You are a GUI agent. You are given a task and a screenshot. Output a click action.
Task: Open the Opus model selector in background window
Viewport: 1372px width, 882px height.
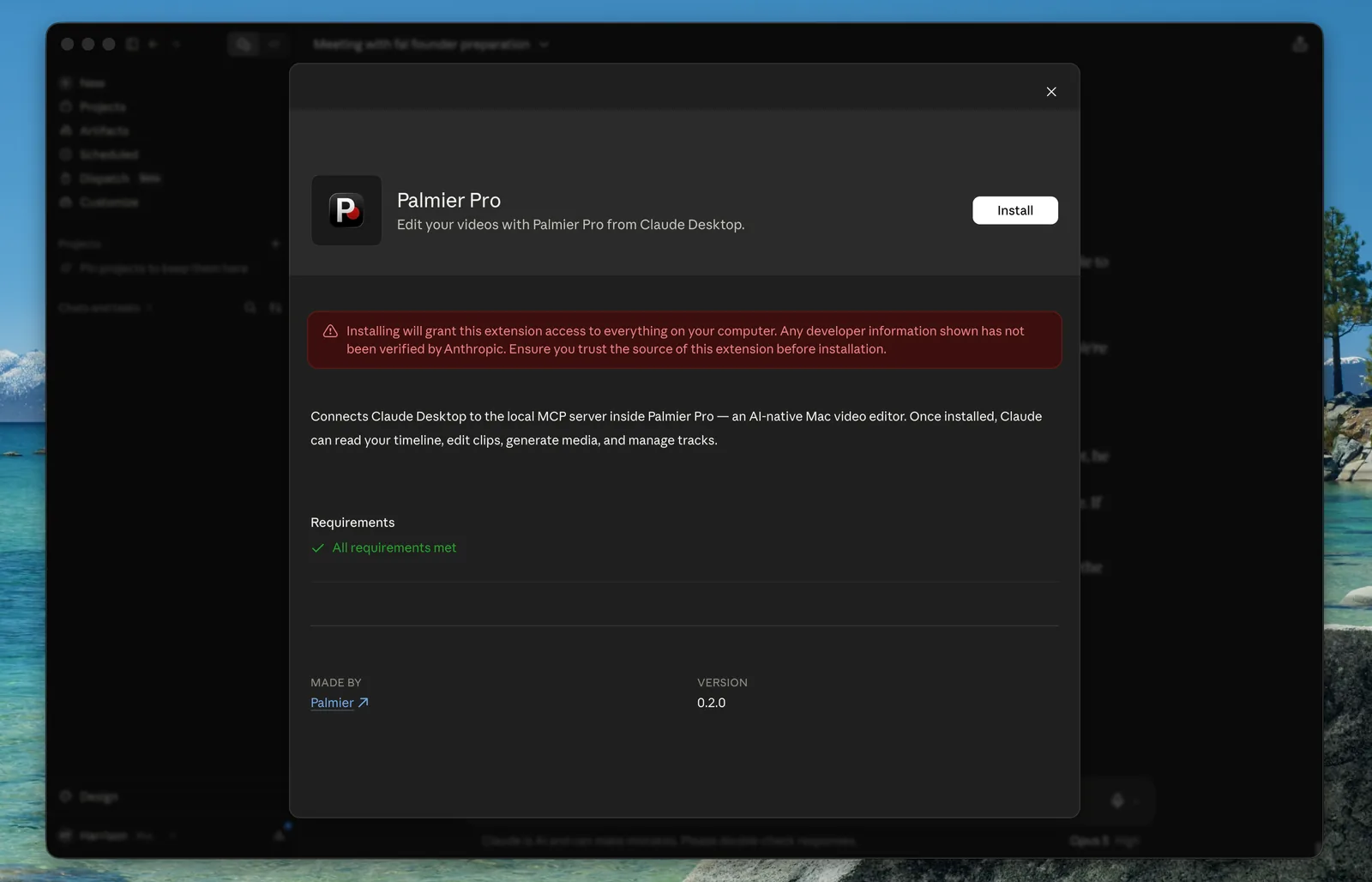[x=1104, y=842]
